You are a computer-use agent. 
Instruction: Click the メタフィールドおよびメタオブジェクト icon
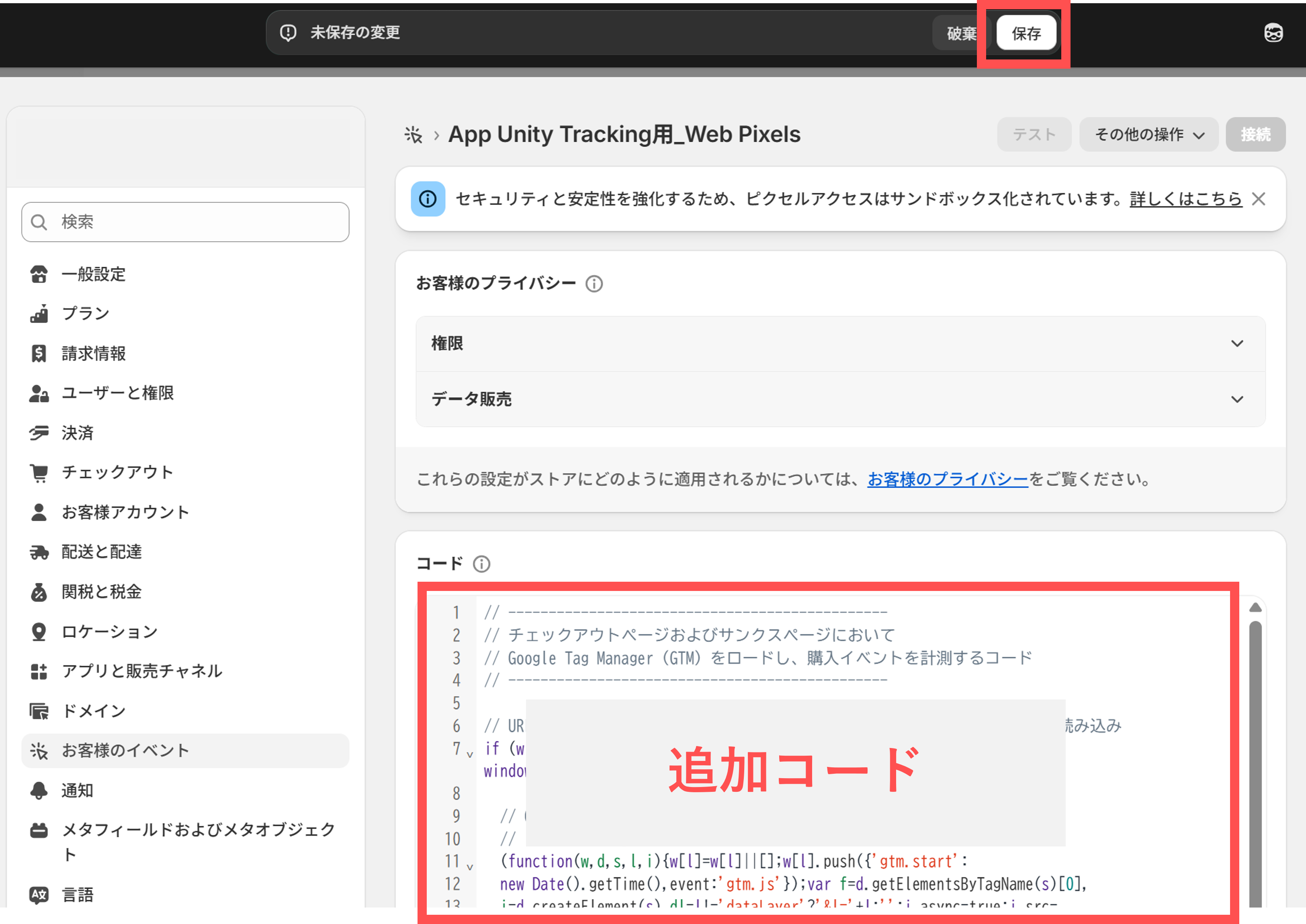coord(39,830)
